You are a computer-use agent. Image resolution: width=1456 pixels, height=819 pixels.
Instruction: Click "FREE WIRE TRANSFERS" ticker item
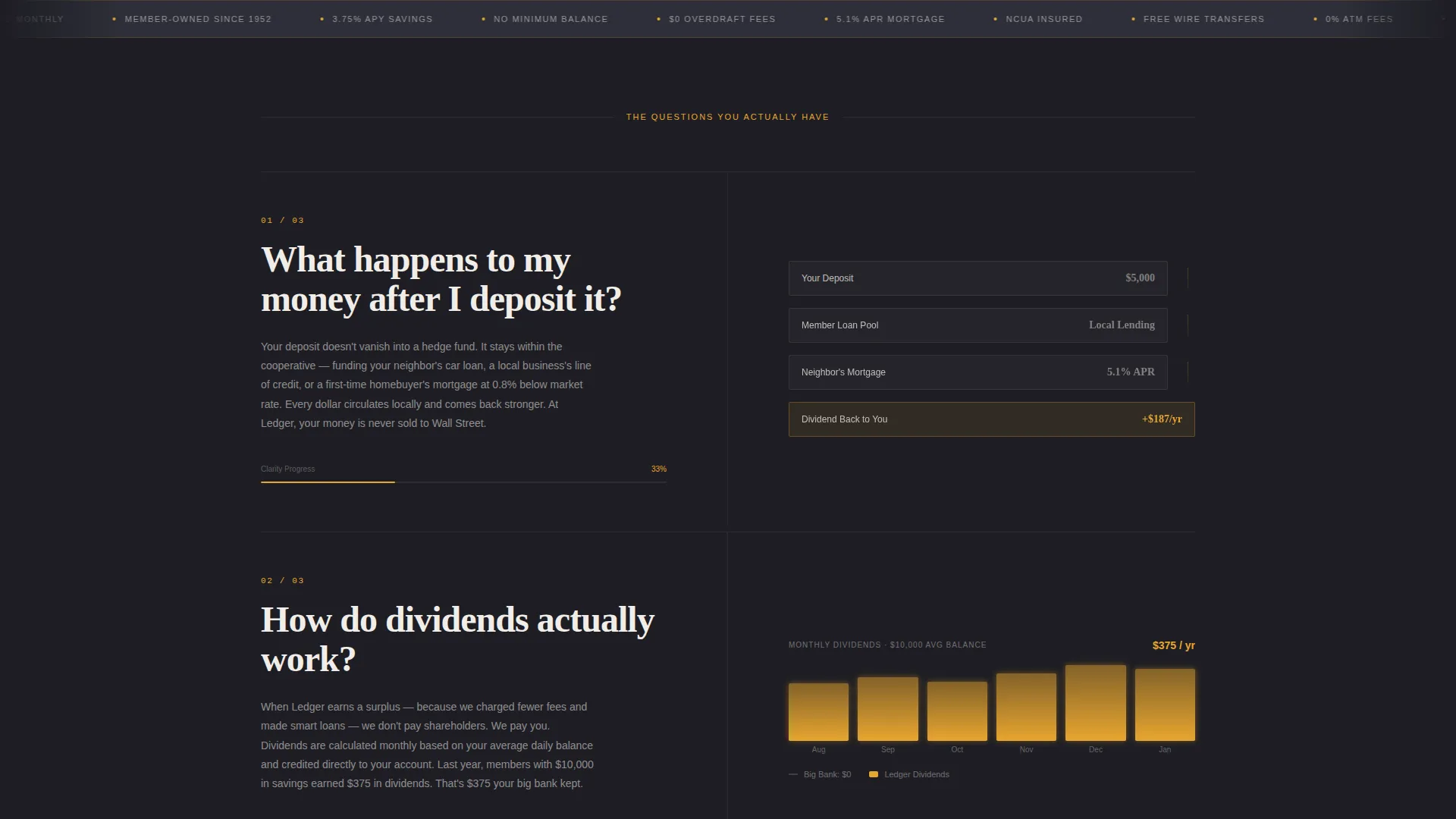(1203, 19)
